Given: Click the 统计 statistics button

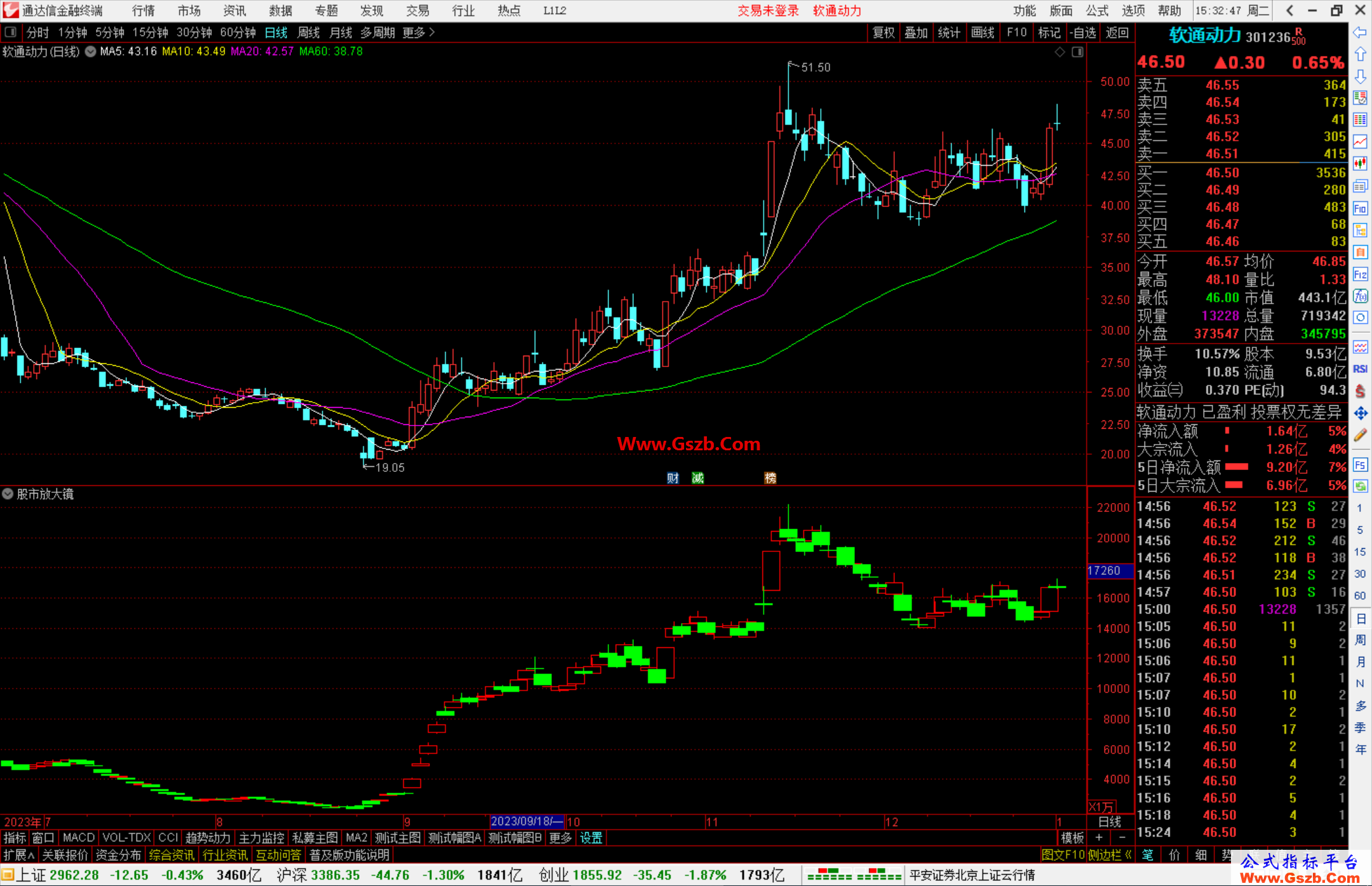Looking at the screenshot, I should 949,32.
